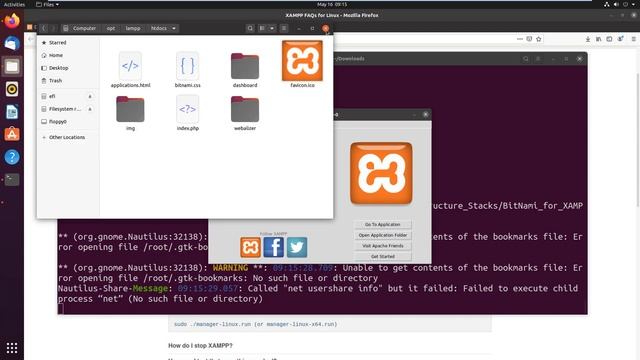
Task: Open system menu dropdown arrow in top bar
Action: [634, 4]
